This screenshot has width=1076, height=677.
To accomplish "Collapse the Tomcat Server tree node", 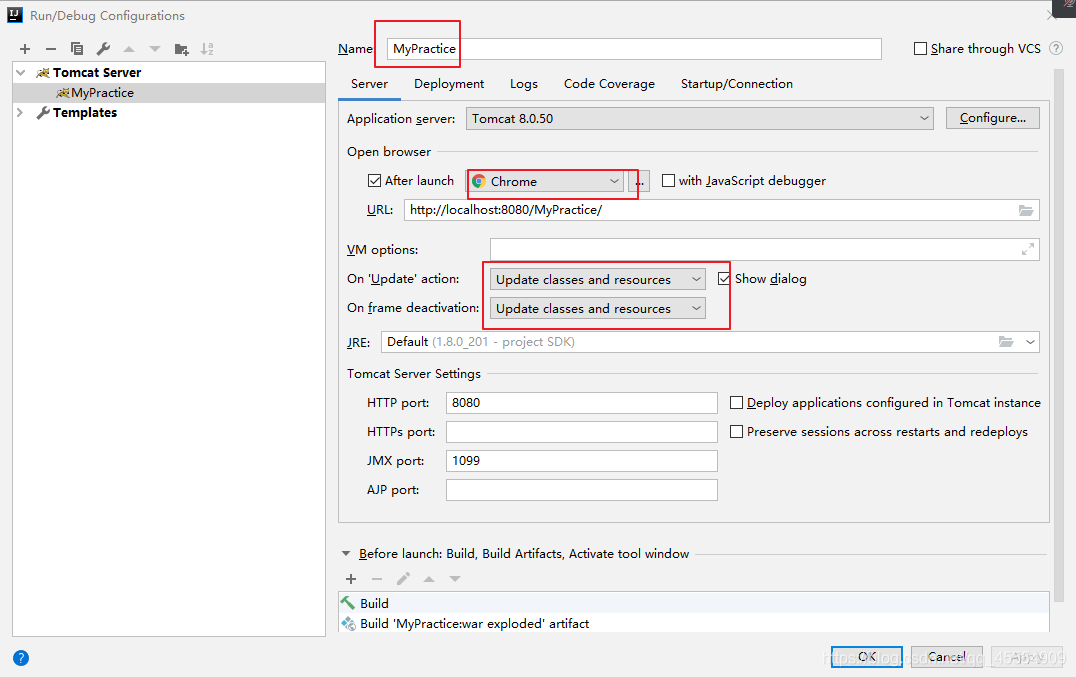I will [x=21, y=73].
